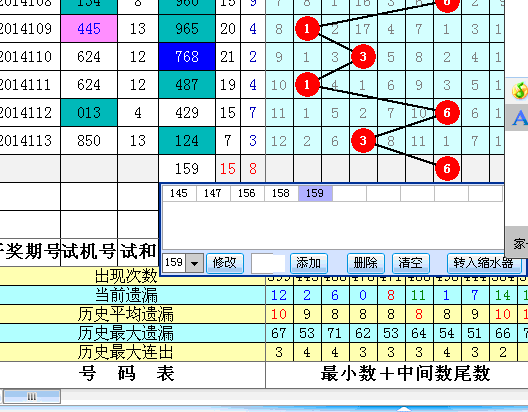528x412 pixels.
Task: Click red ball 6 in the bottom row
Action: pyautogui.click(x=447, y=168)
